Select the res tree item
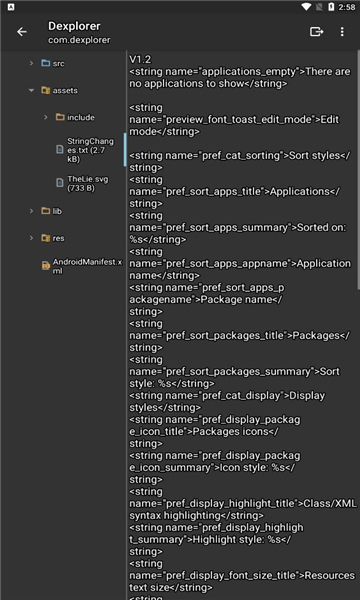 [59, 238]
